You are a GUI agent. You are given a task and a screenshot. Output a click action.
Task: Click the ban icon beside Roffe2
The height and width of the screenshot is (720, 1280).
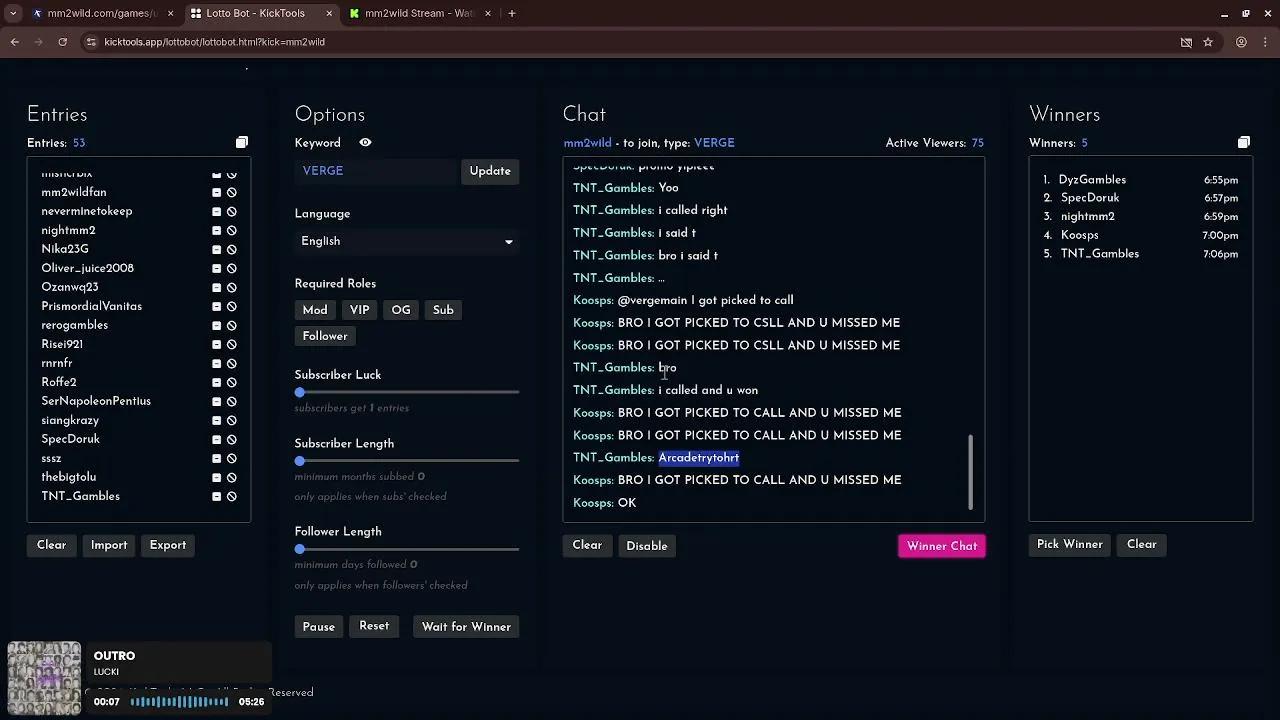(x=232, y=382)
